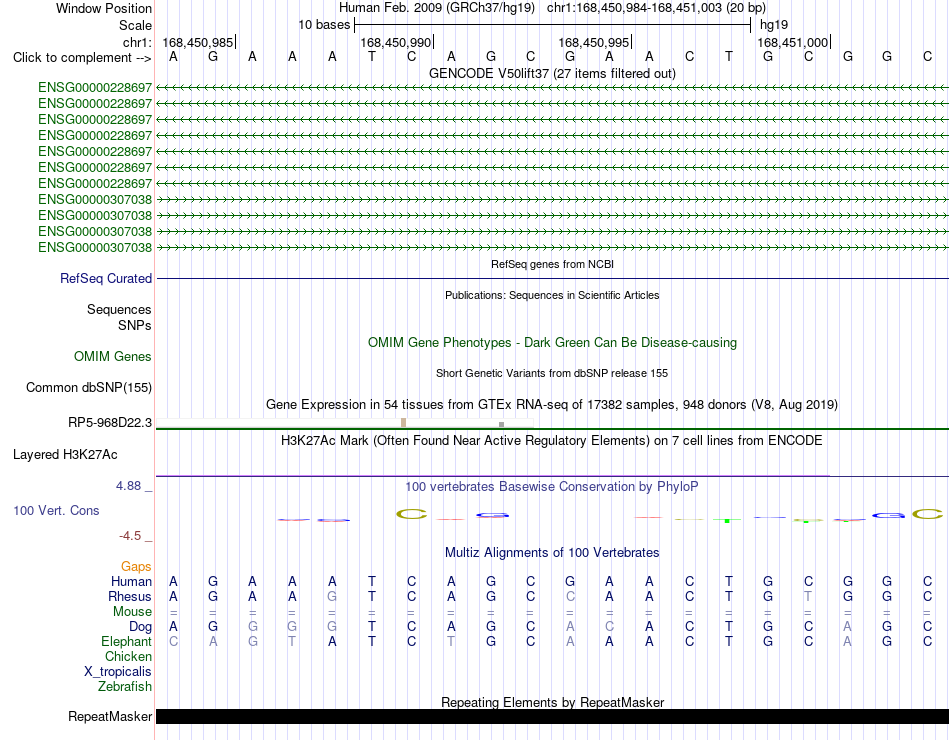Screen dimensions: 950x740
Task: Click the 'hg19' assembly label beside scale bar
Action: [x=774, y=25]
